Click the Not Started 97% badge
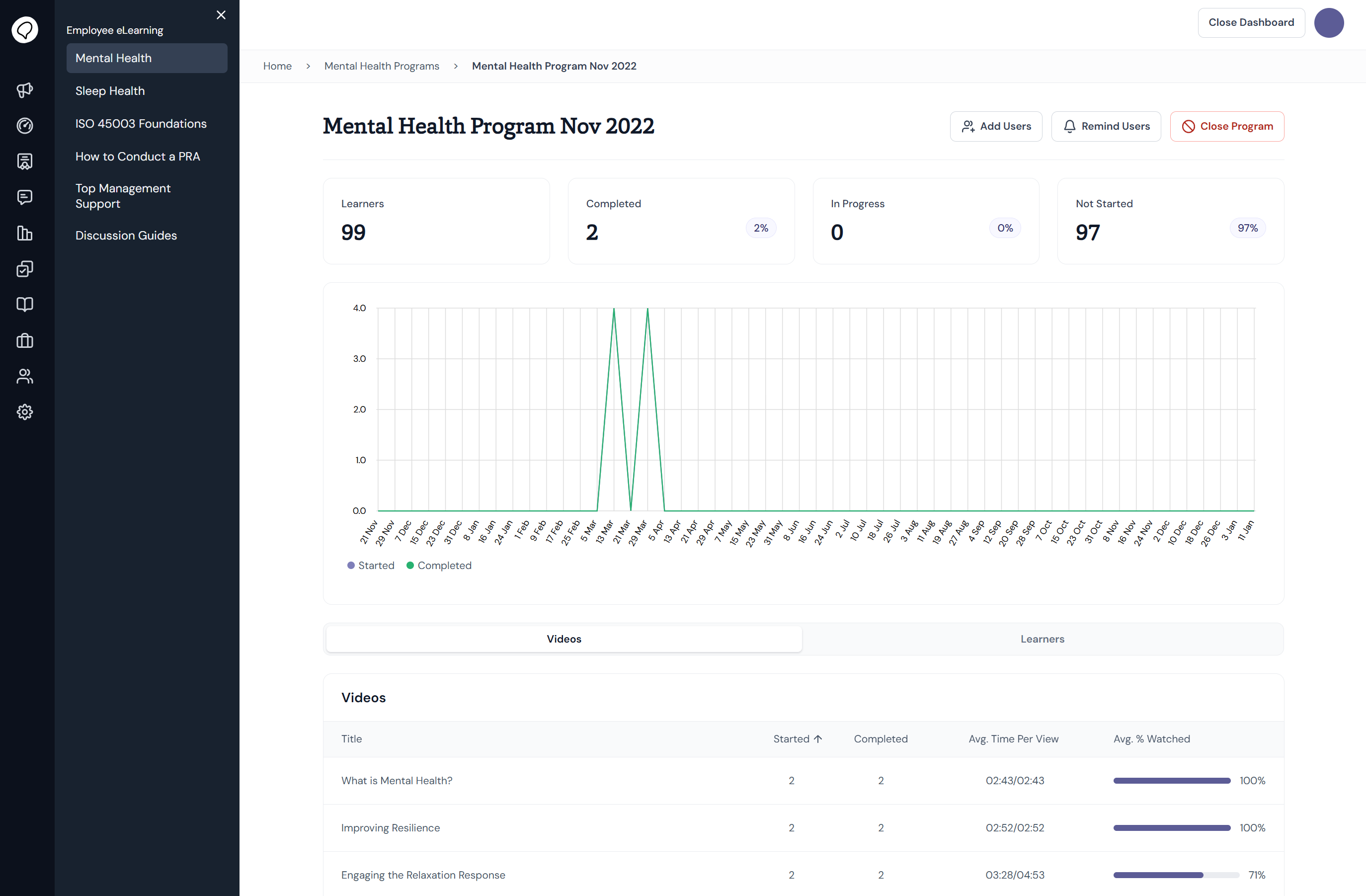This screenshot has height=896, width=1366. point(1248,228)
